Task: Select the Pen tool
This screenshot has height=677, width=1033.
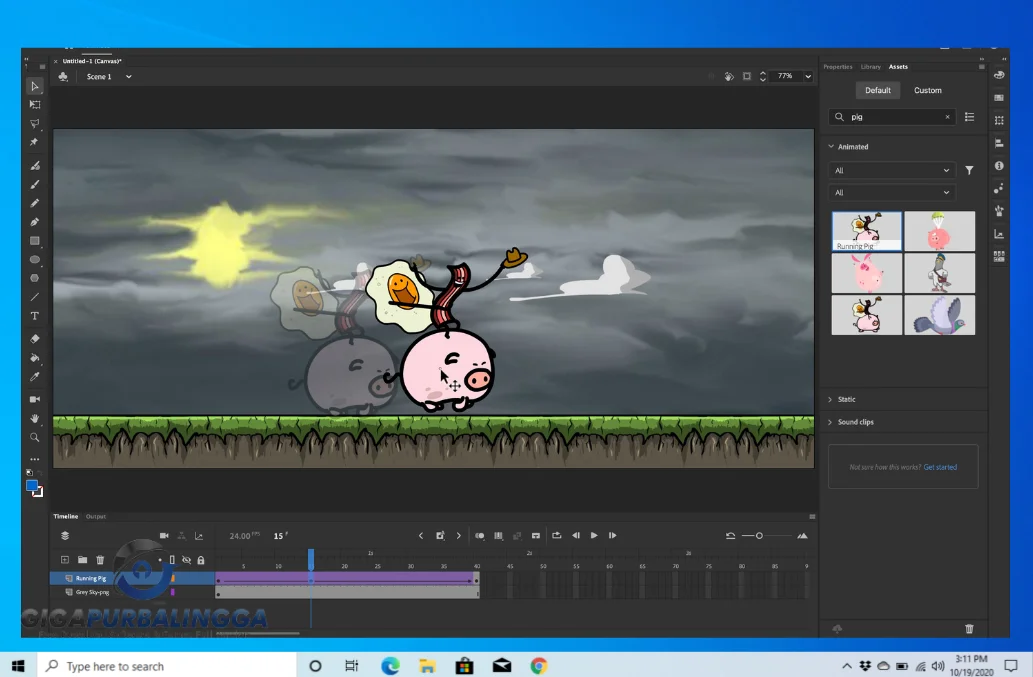Action: [x=35, y=222]
